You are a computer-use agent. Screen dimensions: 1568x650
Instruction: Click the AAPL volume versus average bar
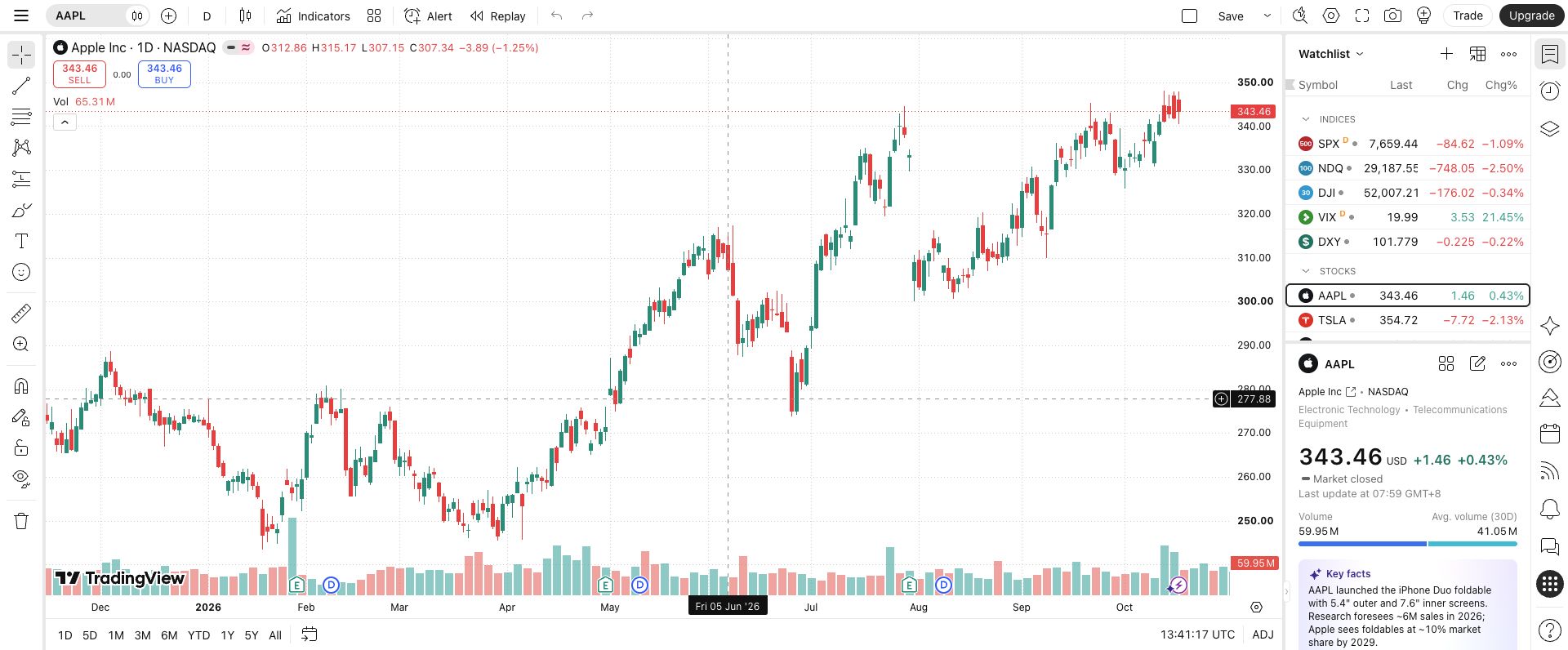[x=1407, y=543]
